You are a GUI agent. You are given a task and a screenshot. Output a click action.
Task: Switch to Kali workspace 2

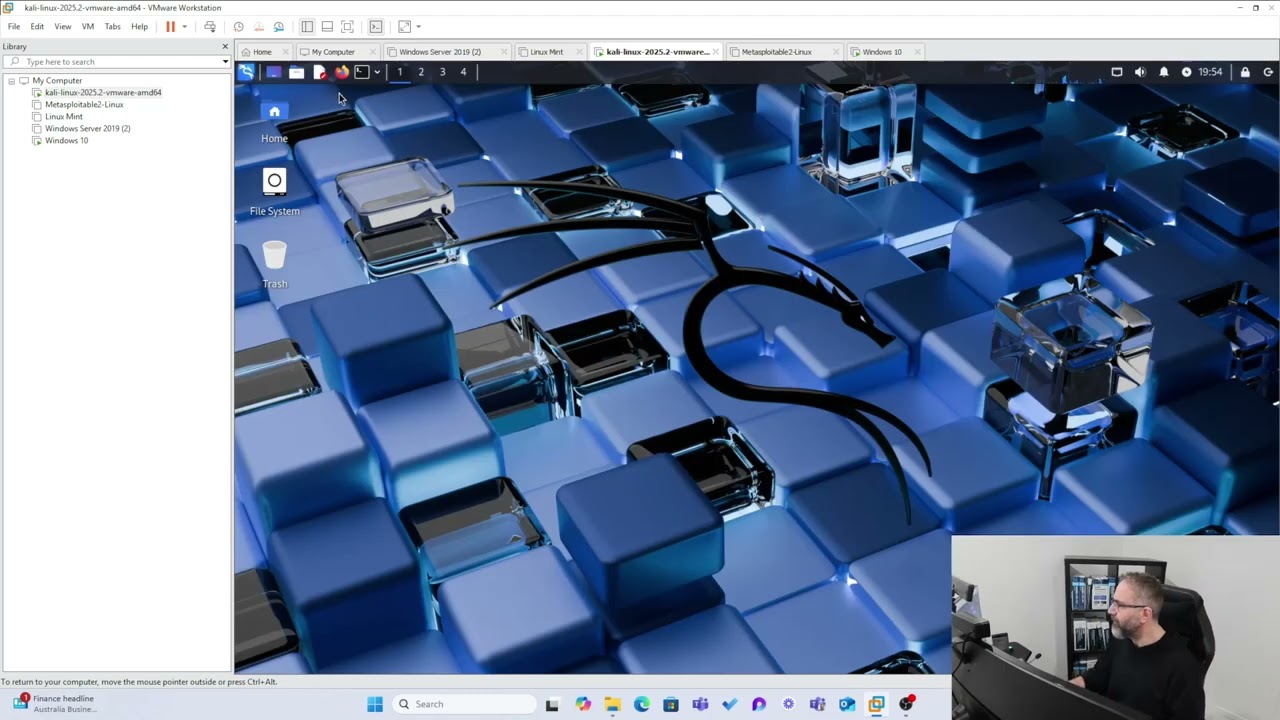point(421,72)
